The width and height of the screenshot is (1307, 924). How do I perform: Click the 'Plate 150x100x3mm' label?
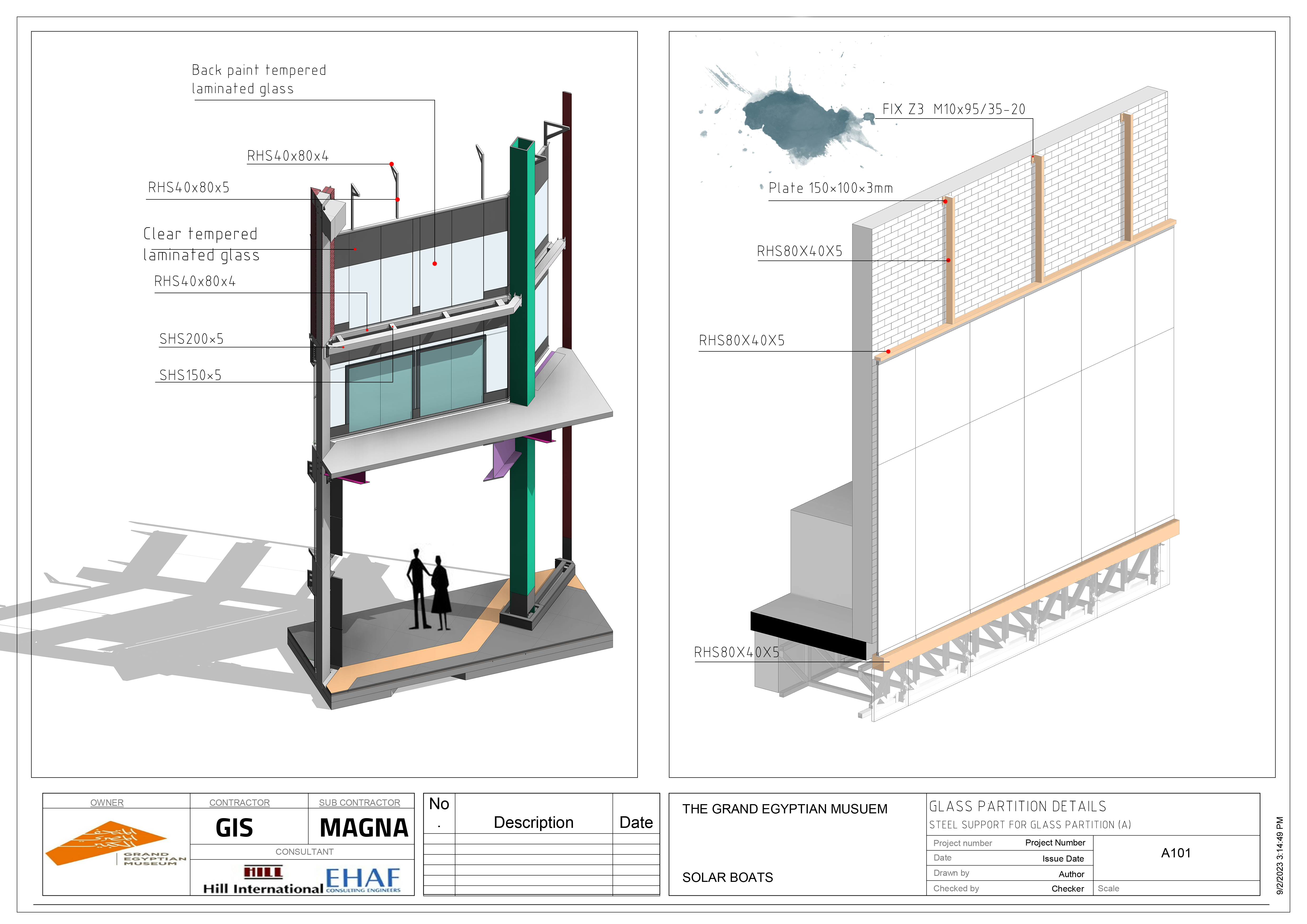830,188
